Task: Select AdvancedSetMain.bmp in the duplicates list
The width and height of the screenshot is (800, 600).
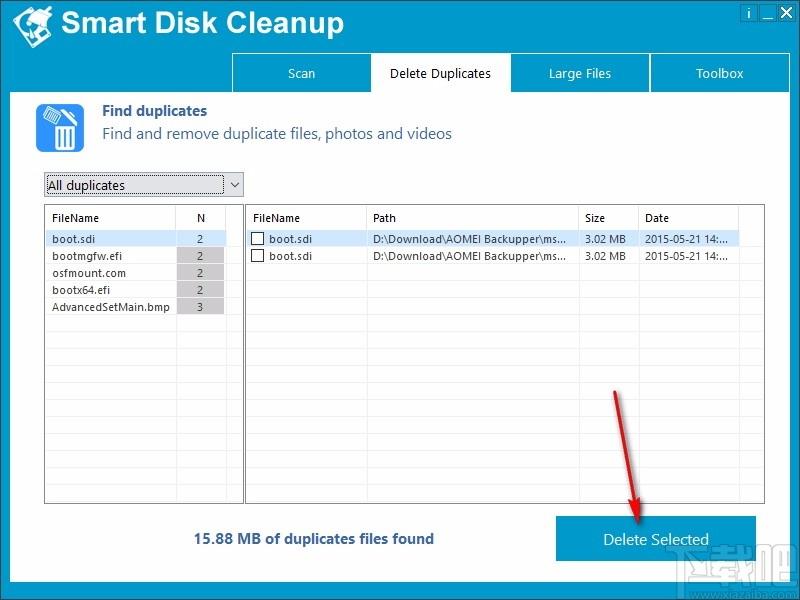Action: coord(111,307)
